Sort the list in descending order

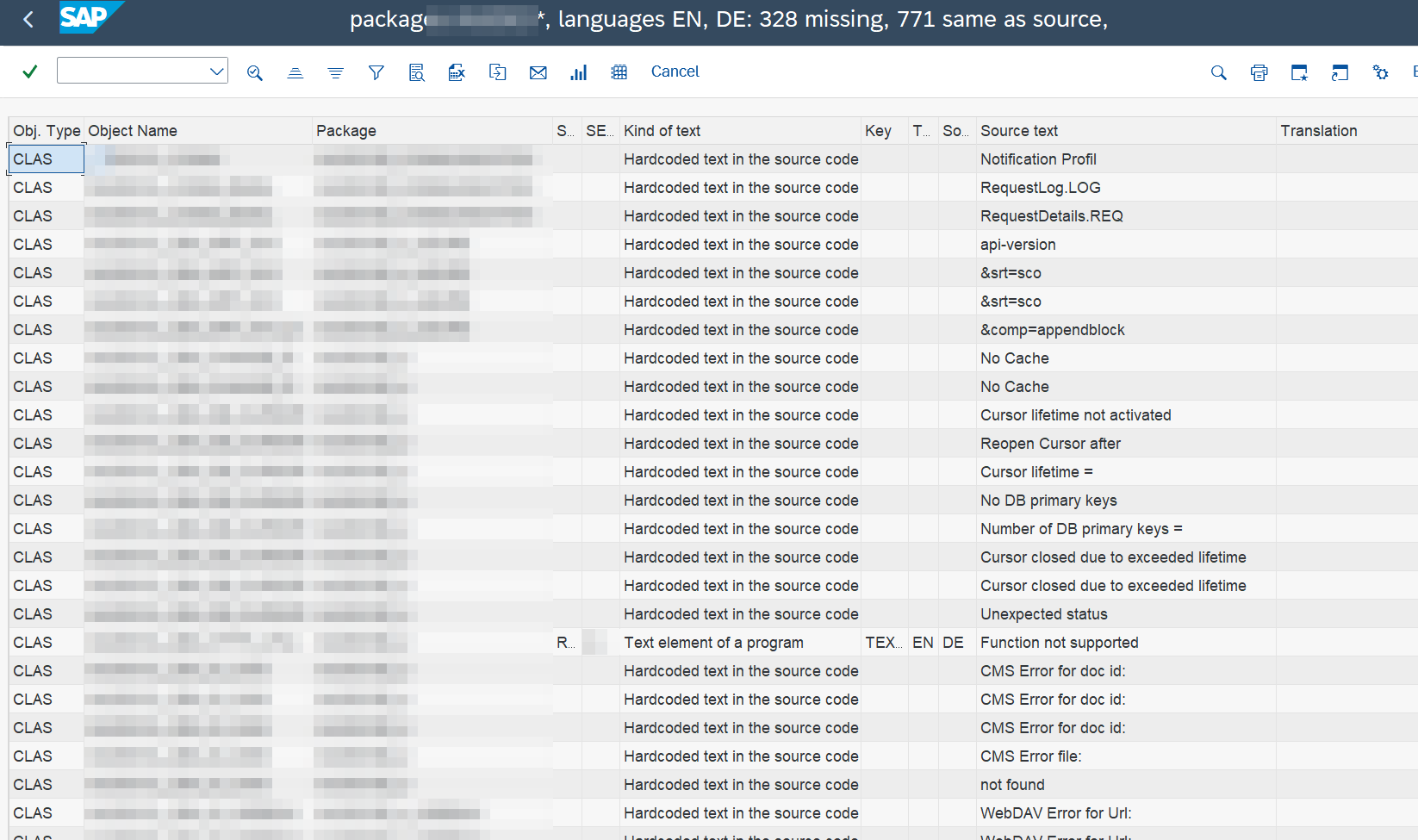(x=336, y=72)
